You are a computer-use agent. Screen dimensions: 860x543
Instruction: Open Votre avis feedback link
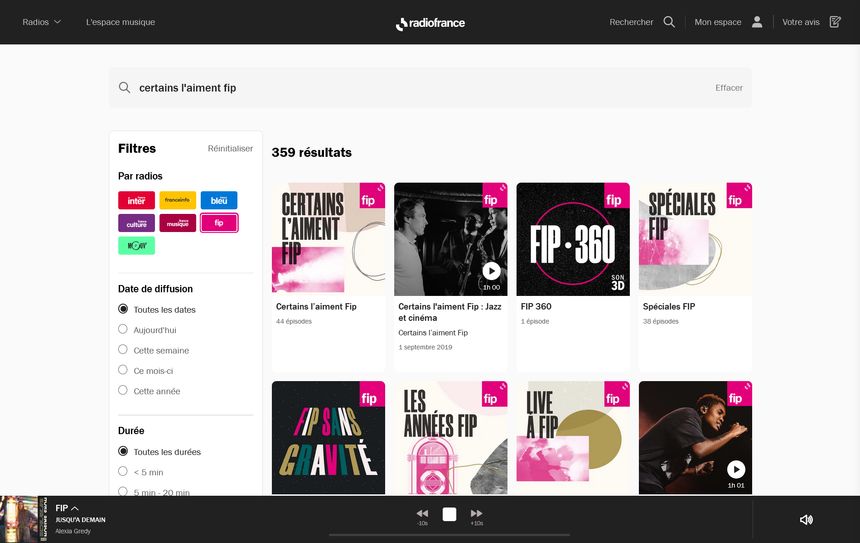pyautogui.click(x=801, y=22)
